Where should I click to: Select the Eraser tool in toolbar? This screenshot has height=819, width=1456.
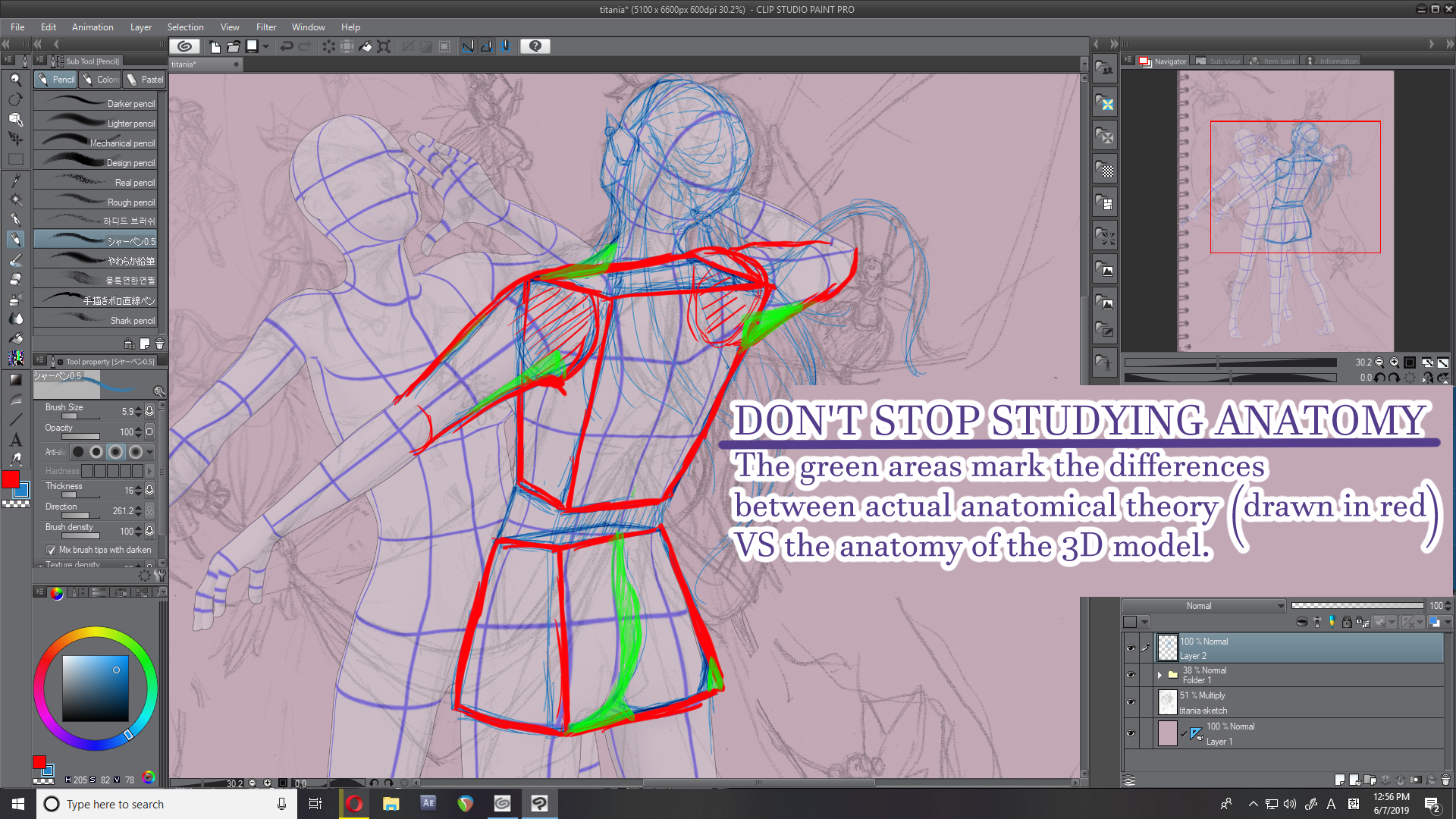(15, 279)
